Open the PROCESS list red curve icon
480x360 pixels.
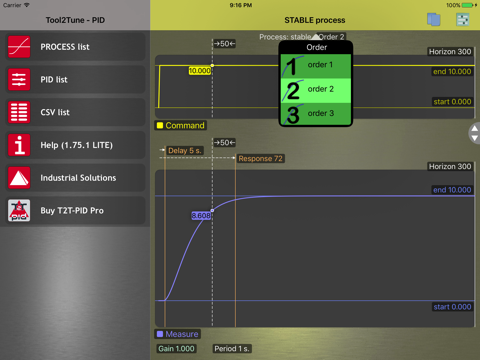(19, 47)
